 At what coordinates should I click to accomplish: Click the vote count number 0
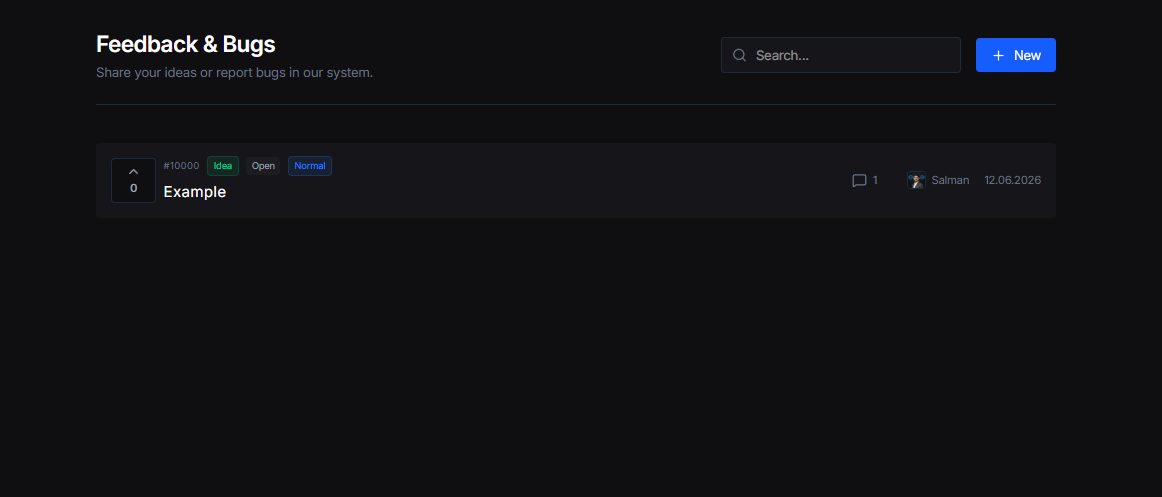pyautogui.click(x=133, y=188)
